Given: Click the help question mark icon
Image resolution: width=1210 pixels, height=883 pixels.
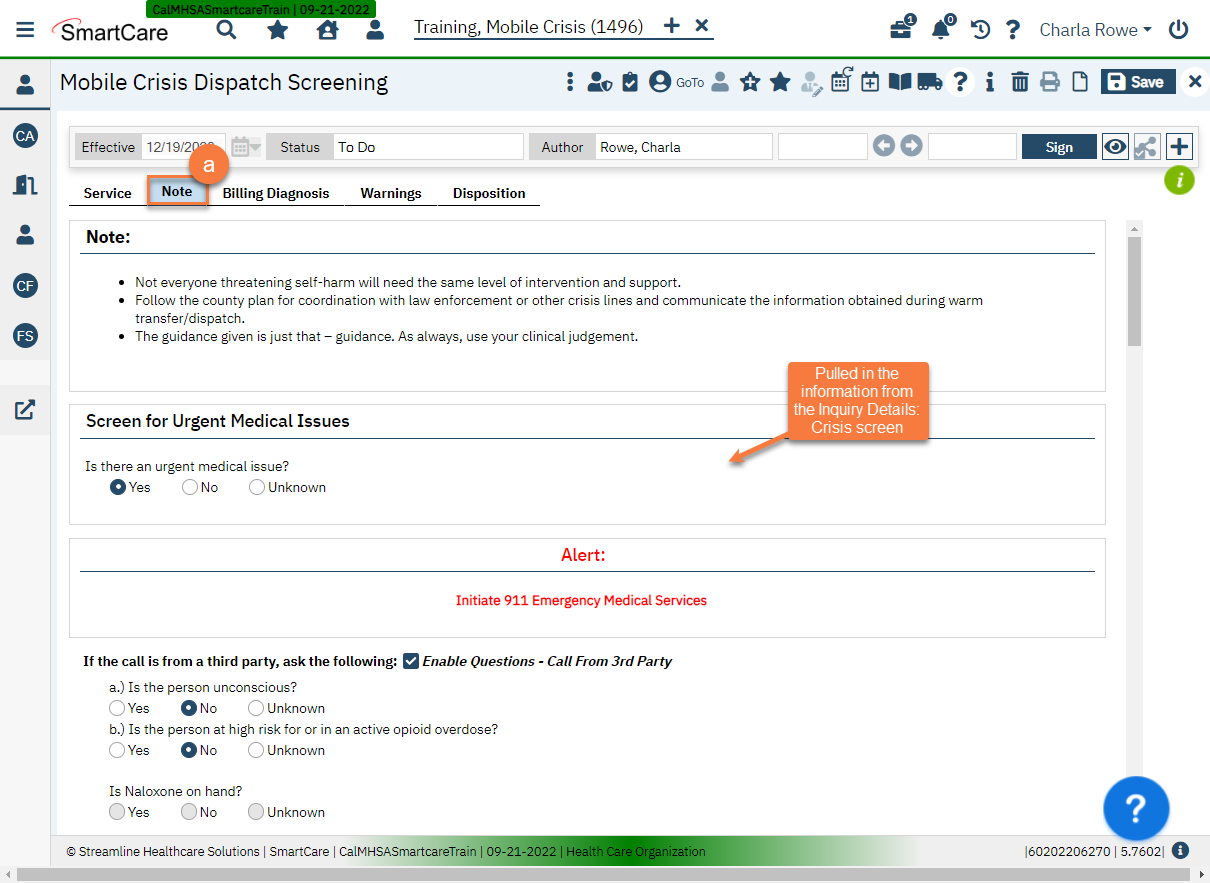Looking at the screenshot, I should [1013, 30].
